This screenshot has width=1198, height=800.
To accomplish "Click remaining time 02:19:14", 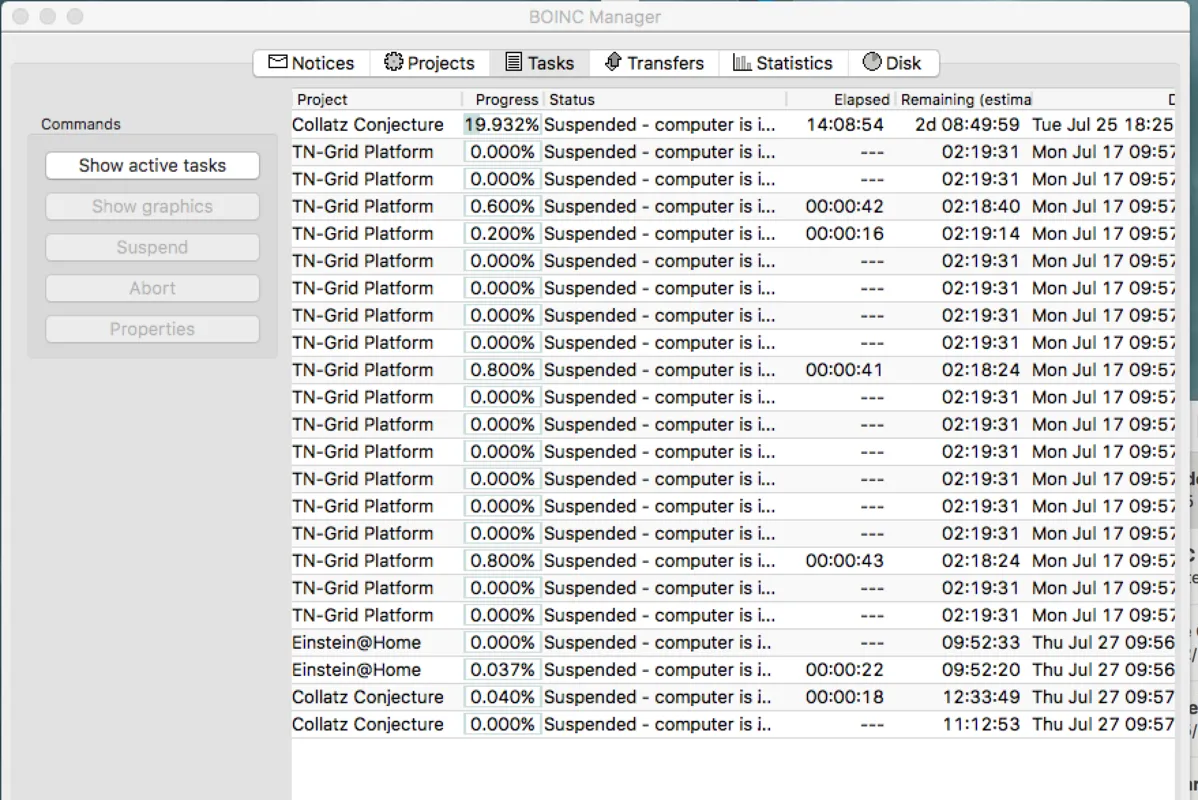I will coord(980,234).
